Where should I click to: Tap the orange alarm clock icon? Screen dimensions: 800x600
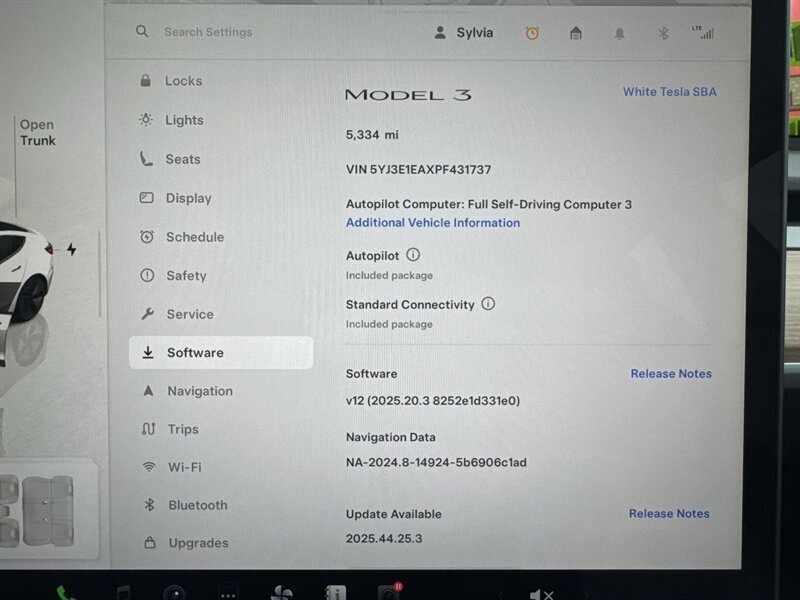point(532,33)
